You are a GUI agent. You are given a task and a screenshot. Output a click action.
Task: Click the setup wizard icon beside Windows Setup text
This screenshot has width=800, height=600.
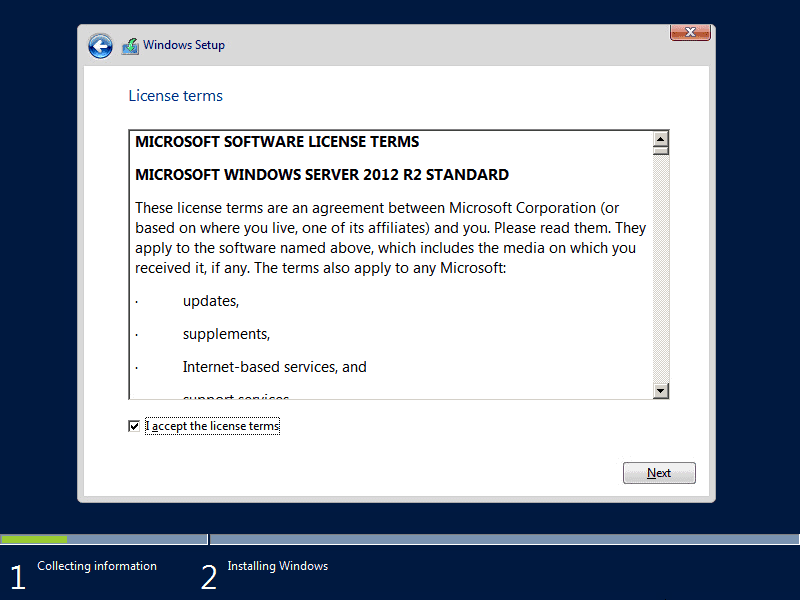pos(129,45)
